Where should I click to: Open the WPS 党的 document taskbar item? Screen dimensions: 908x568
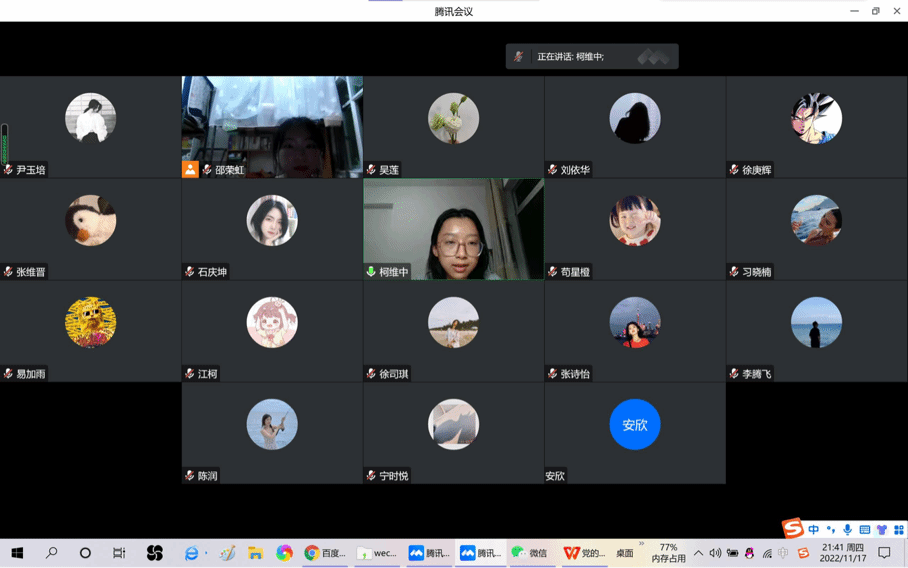[584, 553]
